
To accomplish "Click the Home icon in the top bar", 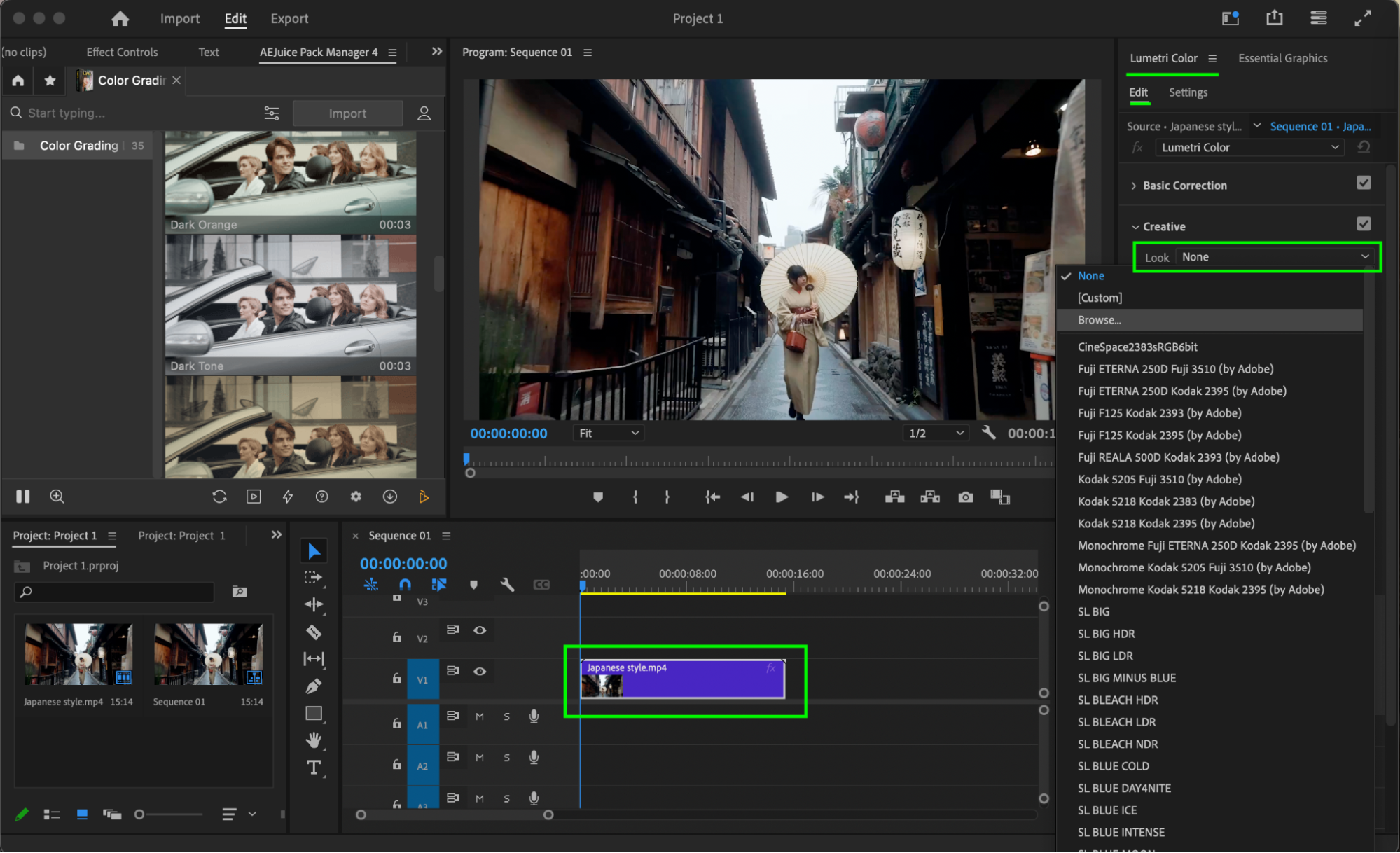I will coord(120,19).
